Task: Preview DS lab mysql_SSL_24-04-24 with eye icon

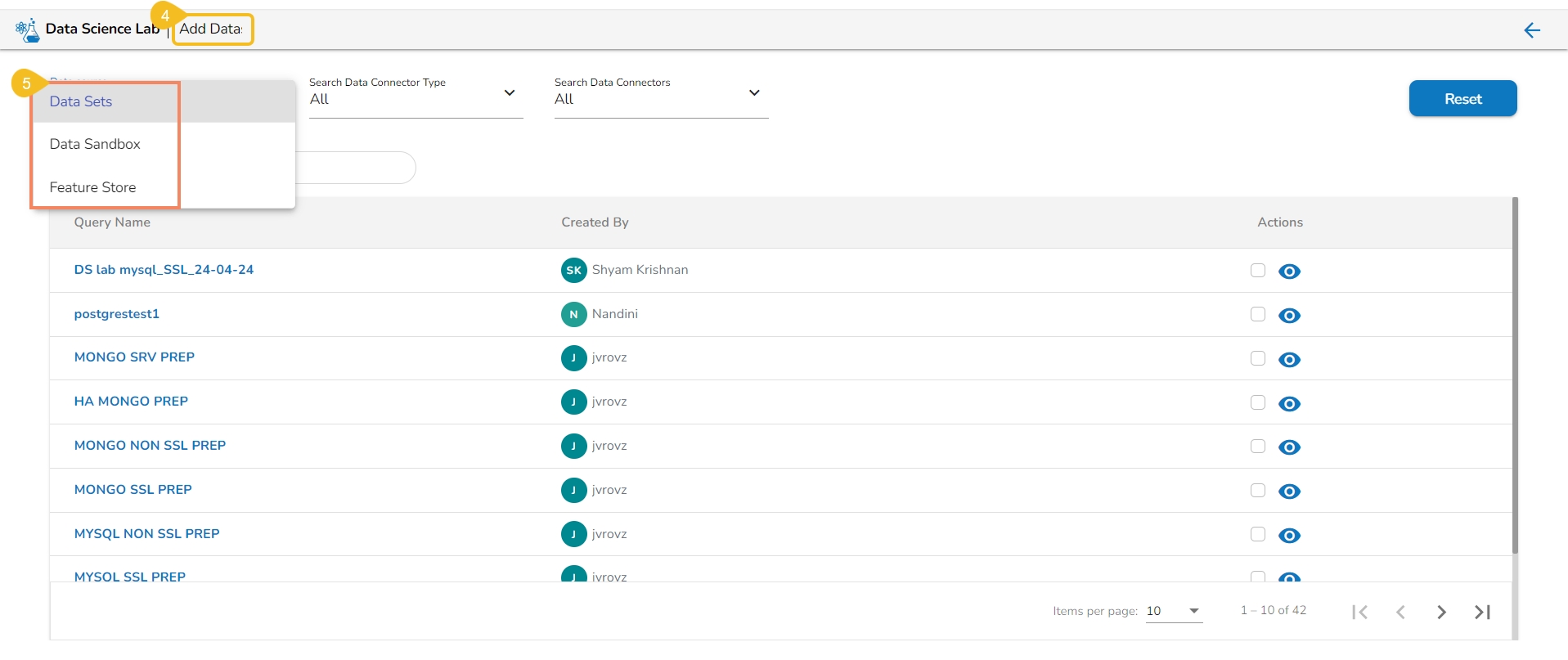Action: tap(1289, 272)
